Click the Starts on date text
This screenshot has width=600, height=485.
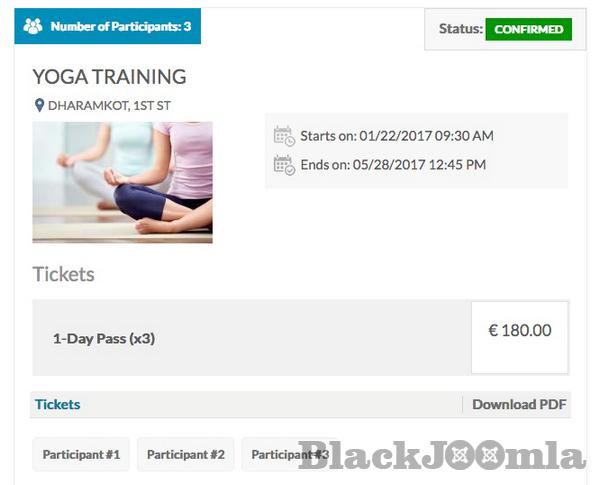(397, 136)
